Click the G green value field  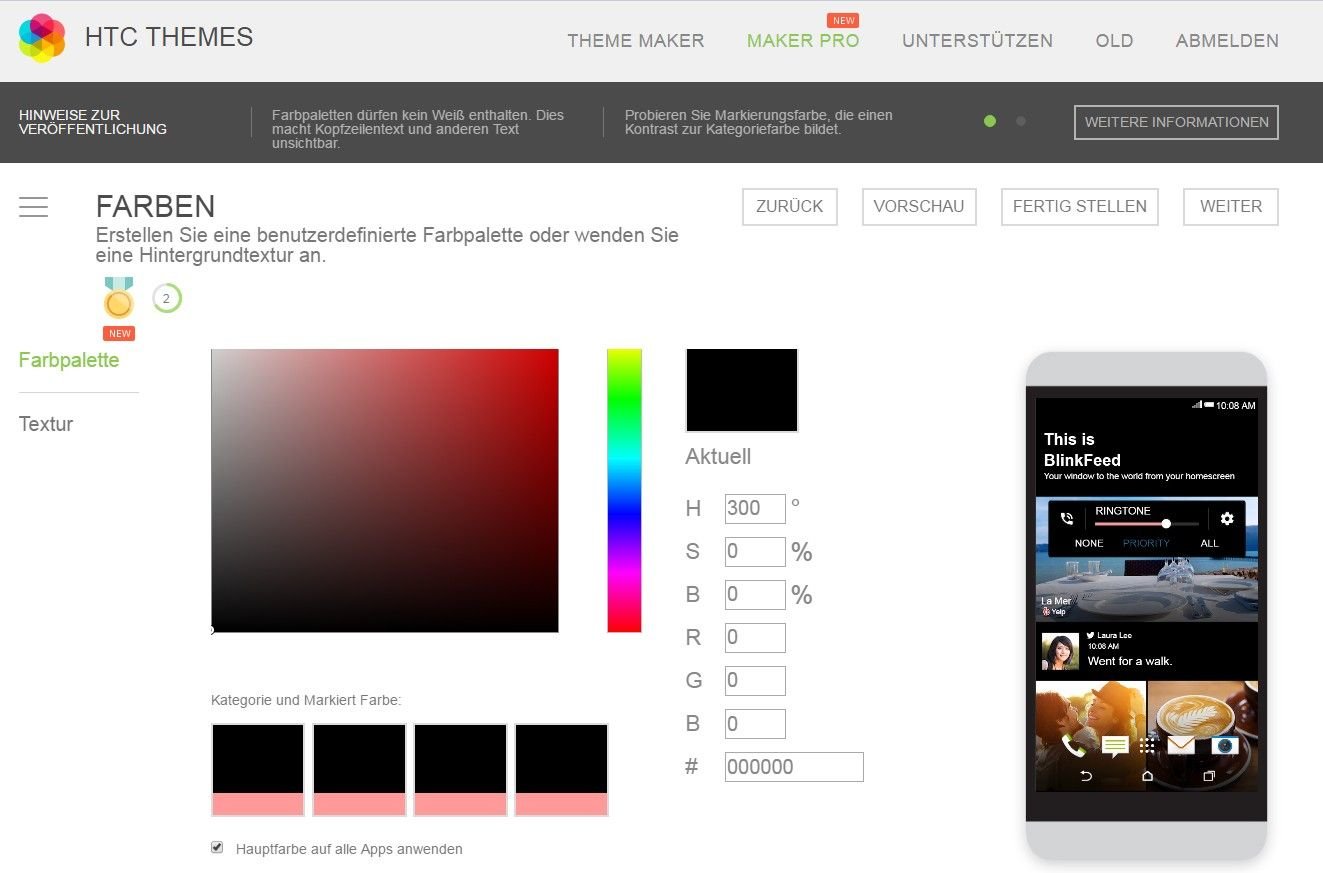(755, 681)
